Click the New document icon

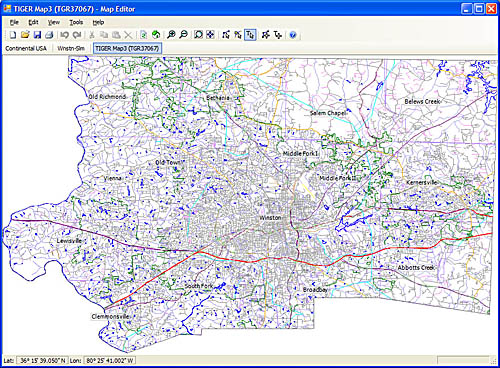[13, 35]
